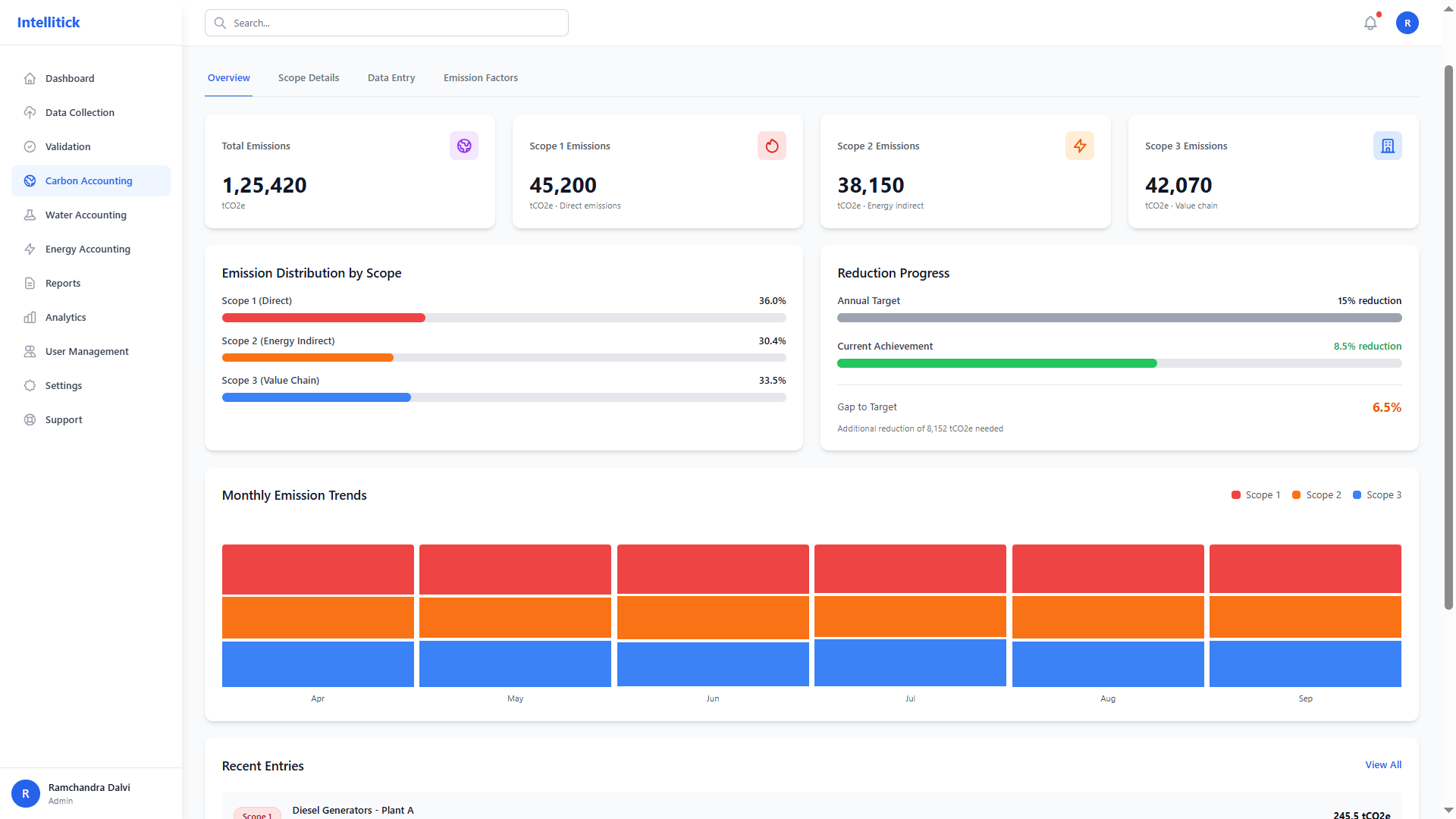Image resolution: width=1456 pixels, height=819 pixels.
Task: Open Analytics via bar chart icon
Action: pyautogui.click(x=30, y=317)
